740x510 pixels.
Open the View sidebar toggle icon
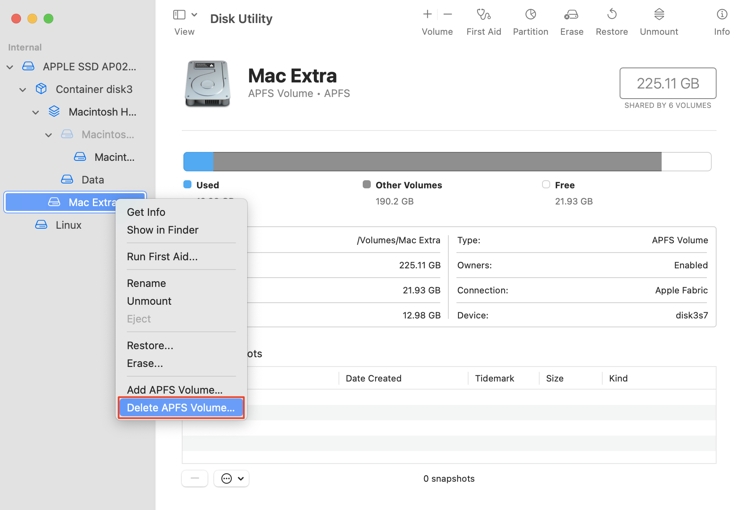[x=179, y=15]
